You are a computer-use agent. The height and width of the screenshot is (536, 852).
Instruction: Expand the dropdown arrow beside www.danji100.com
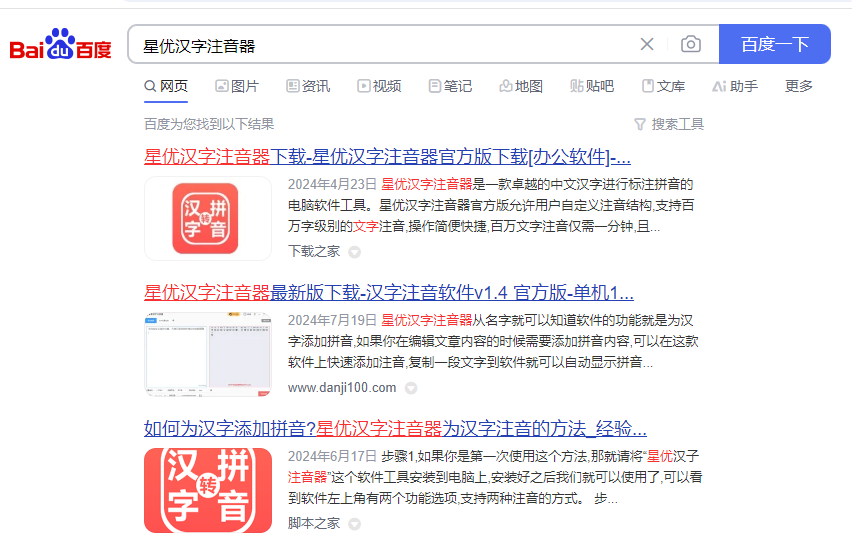(411, 388)
